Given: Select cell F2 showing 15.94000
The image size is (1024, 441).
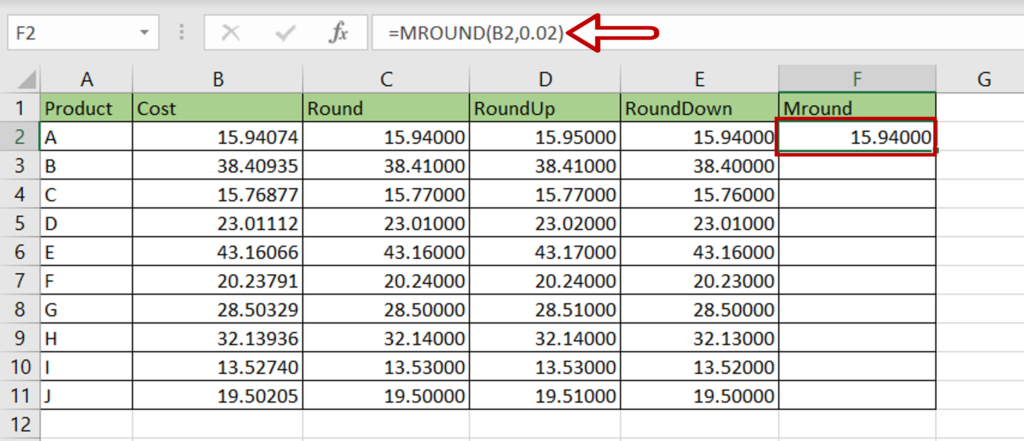Looking at the screenshot, I should click(857, 137).
